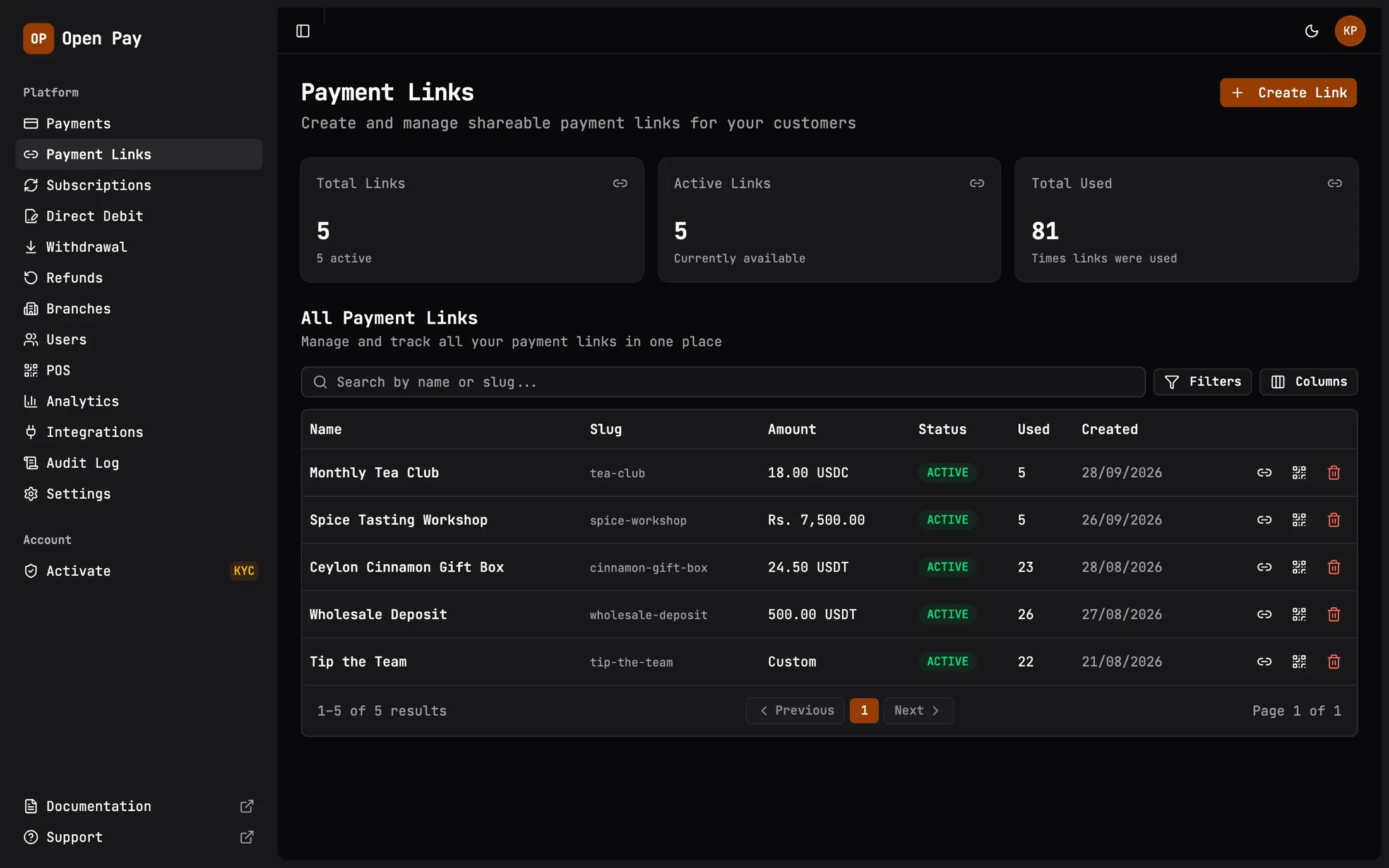Show QR code for Spice Tasting Workshop
Screen dimensions: 1389x868
[x=1299, y=520]
